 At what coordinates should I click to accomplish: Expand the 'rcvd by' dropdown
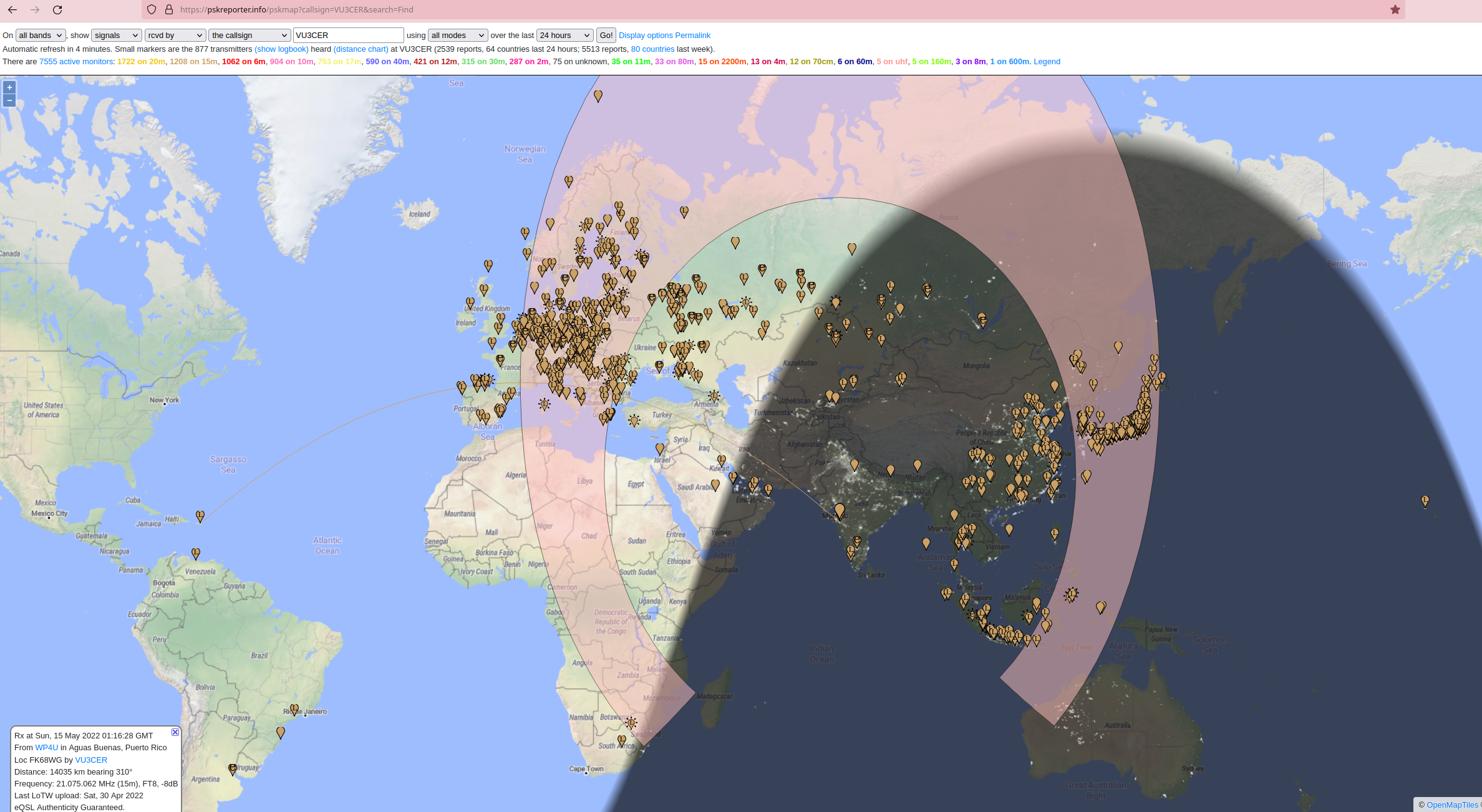pyautogui.click(x=175, y=36)
